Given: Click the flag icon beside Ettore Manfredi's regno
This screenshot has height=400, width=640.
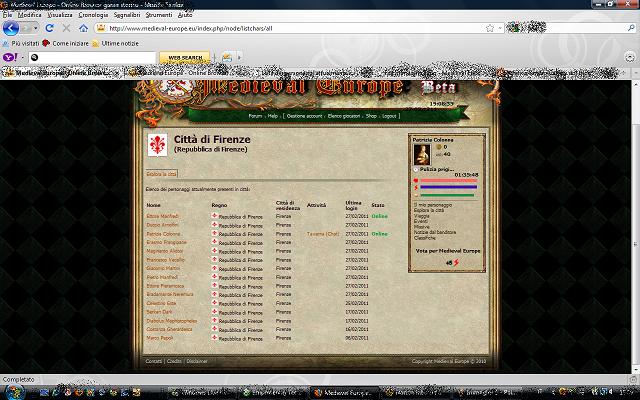Looking at the screenshot, I should coord(214,216).
